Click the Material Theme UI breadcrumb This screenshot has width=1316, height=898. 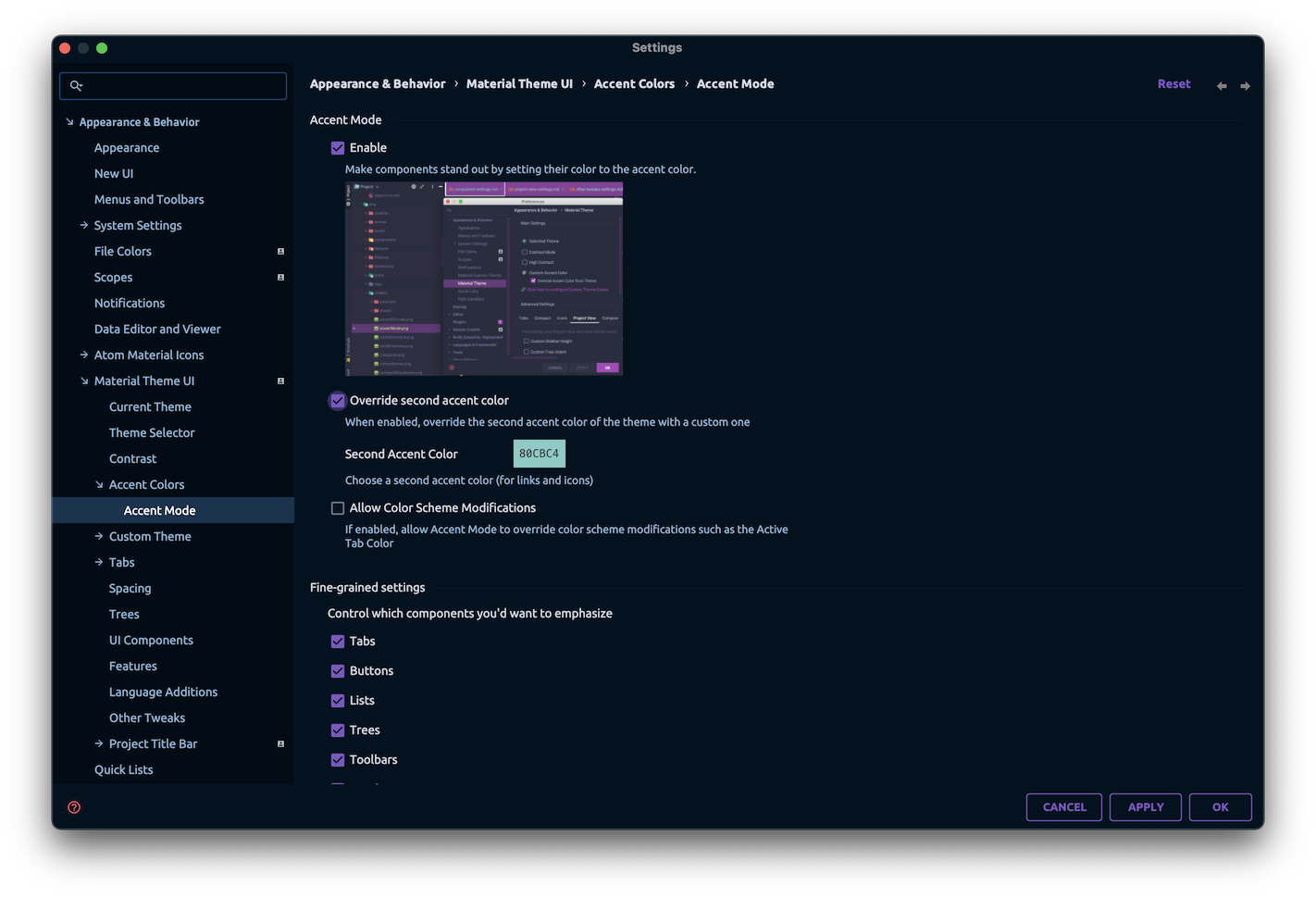(519, 83)
